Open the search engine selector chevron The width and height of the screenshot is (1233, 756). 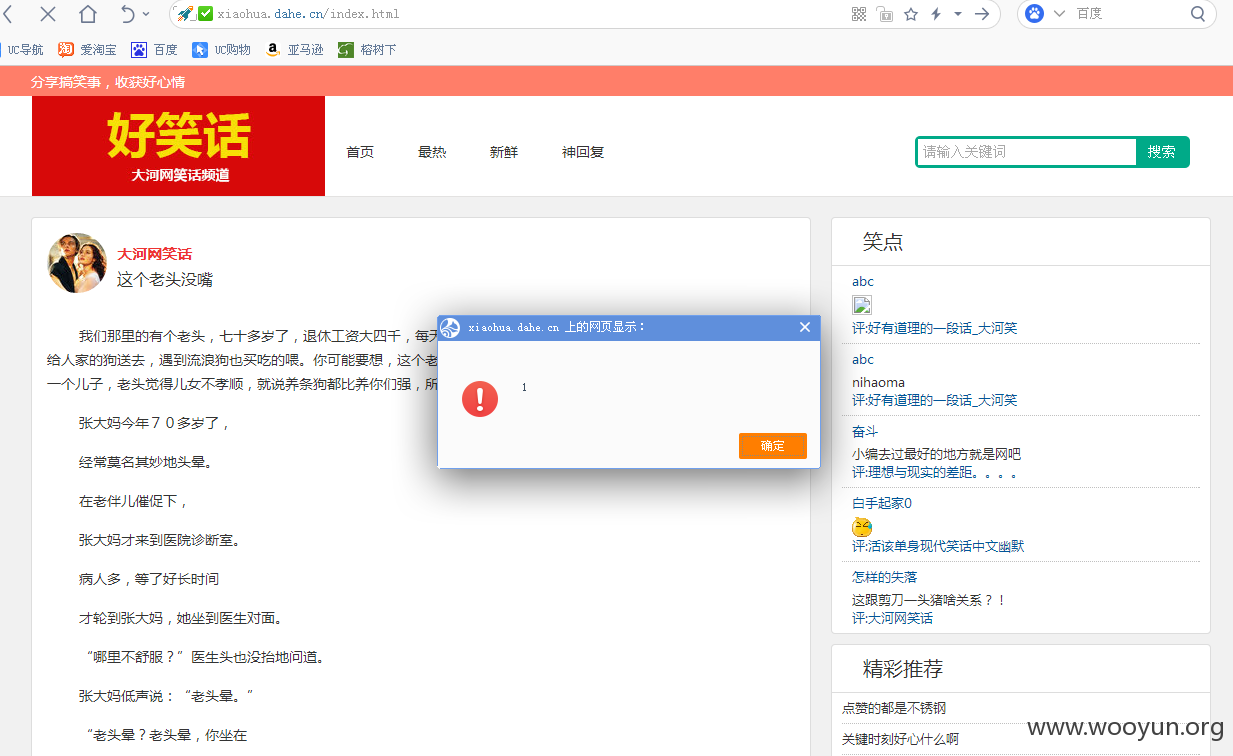[1060, 14]
